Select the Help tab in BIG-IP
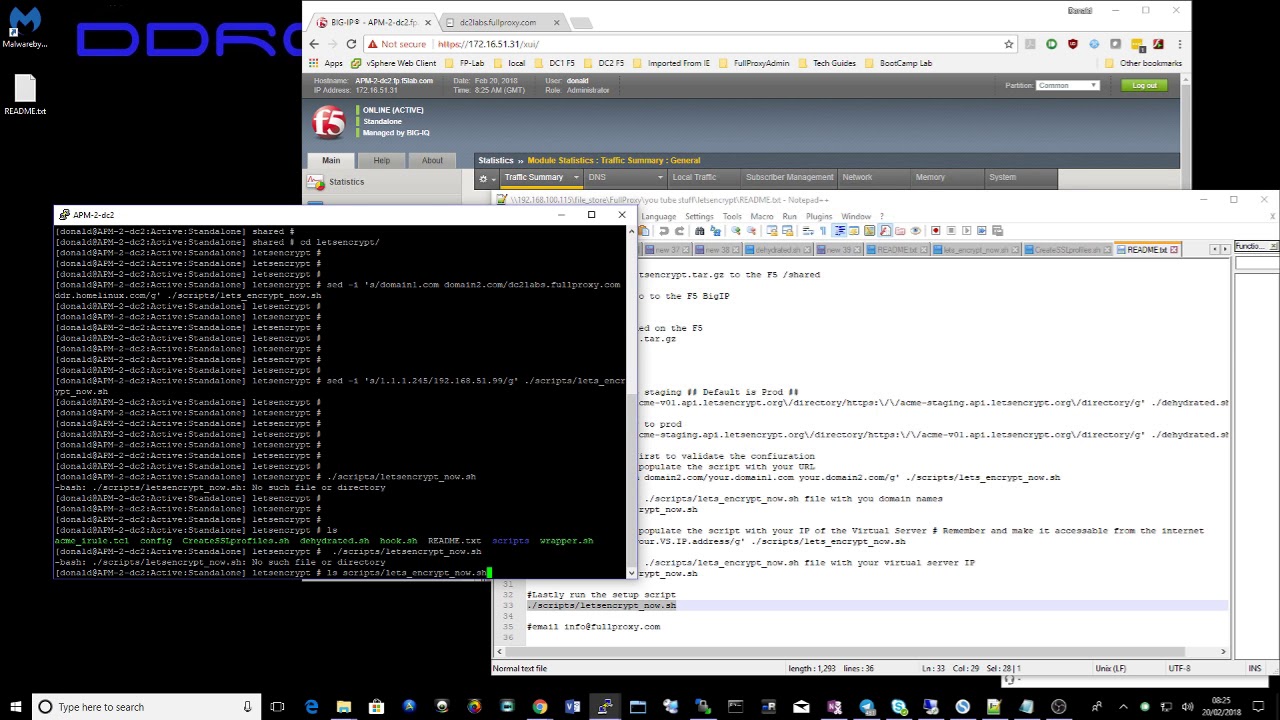 point(382,160)
